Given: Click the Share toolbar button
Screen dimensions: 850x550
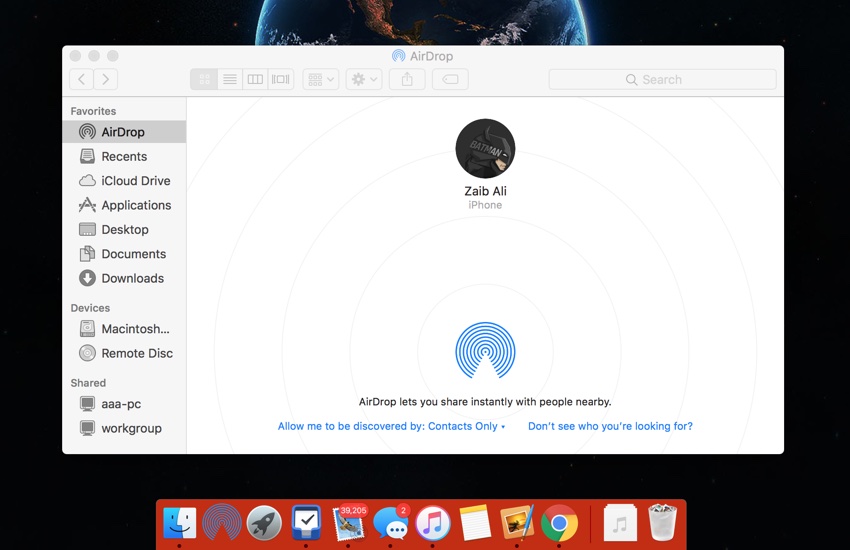Looking at the screenshot, I should 407,79.
